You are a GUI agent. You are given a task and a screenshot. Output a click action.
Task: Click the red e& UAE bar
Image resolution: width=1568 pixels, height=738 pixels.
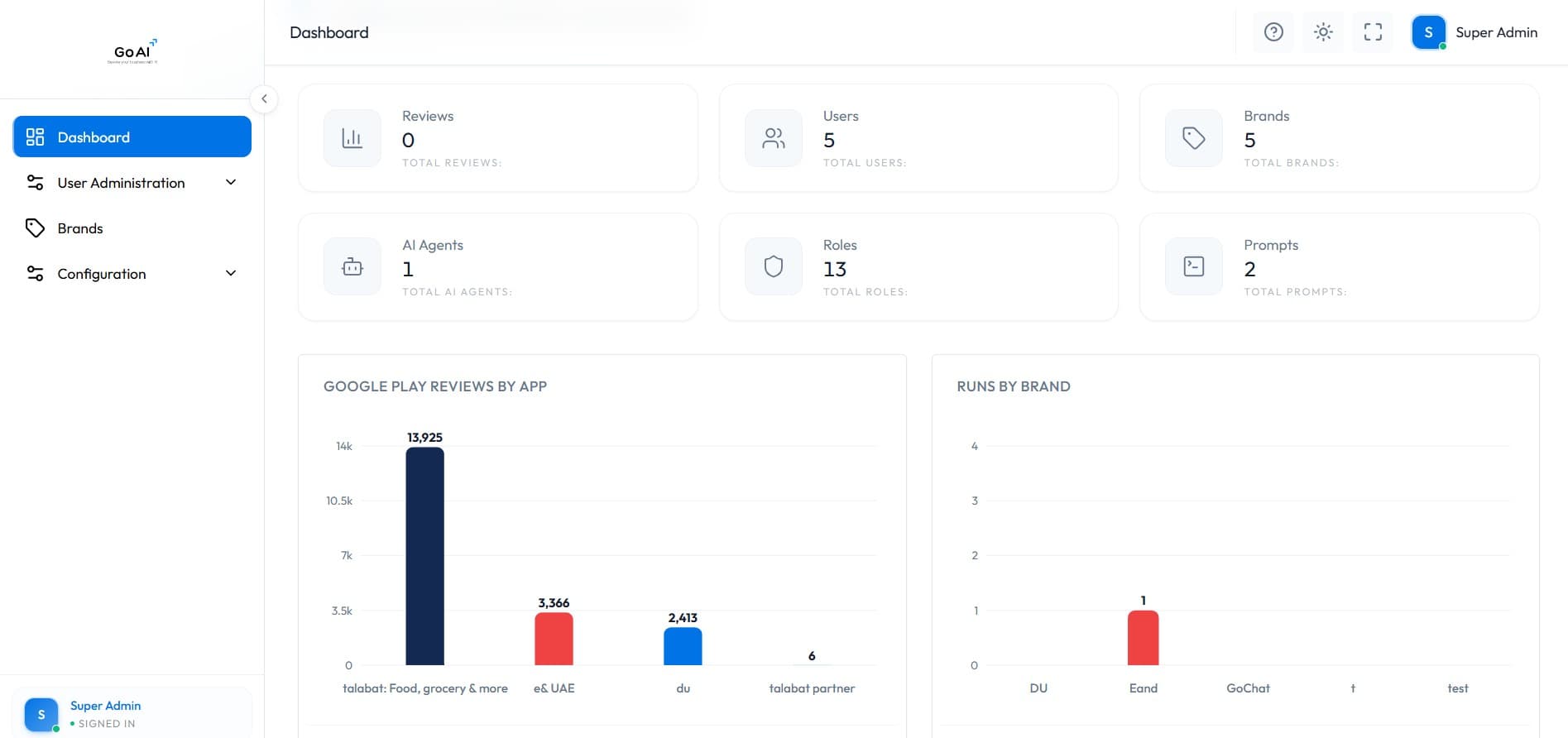[554, 639]
